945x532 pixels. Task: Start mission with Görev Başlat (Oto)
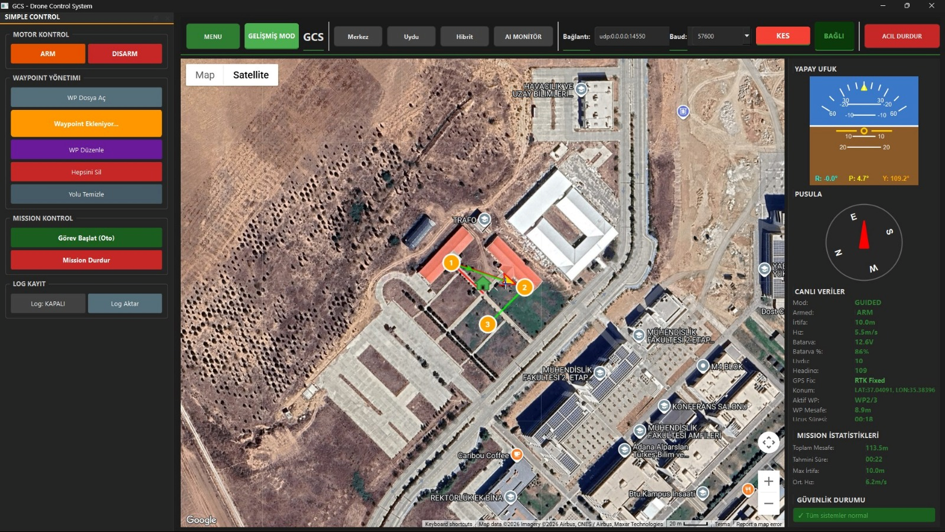[x=86, y=238]
